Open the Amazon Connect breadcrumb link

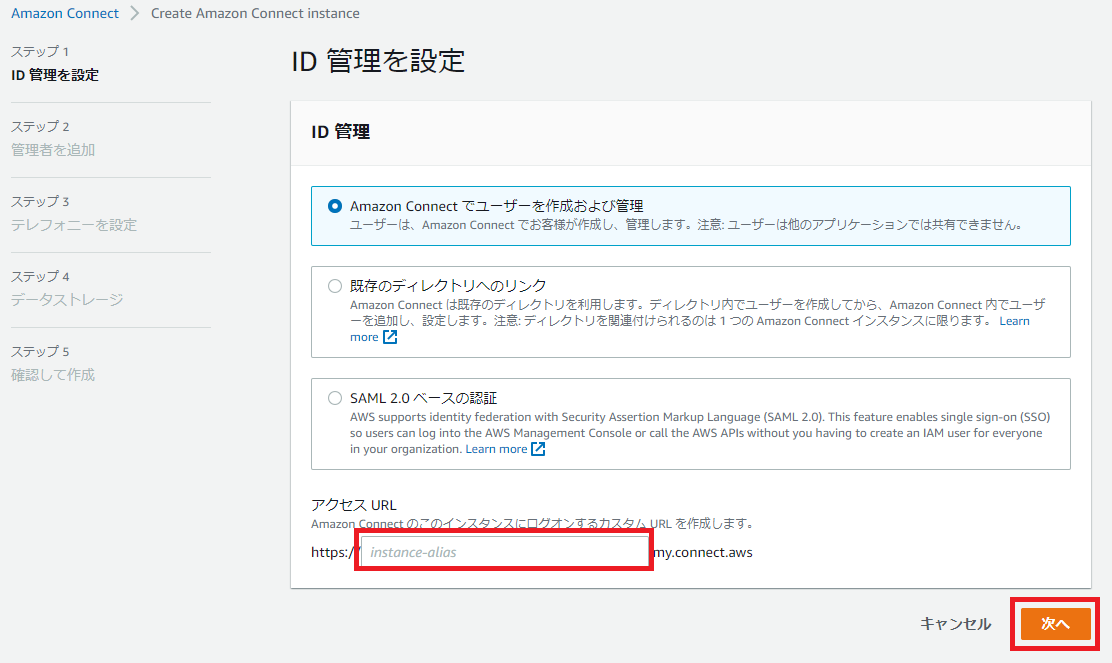click(x=65, y=13)
